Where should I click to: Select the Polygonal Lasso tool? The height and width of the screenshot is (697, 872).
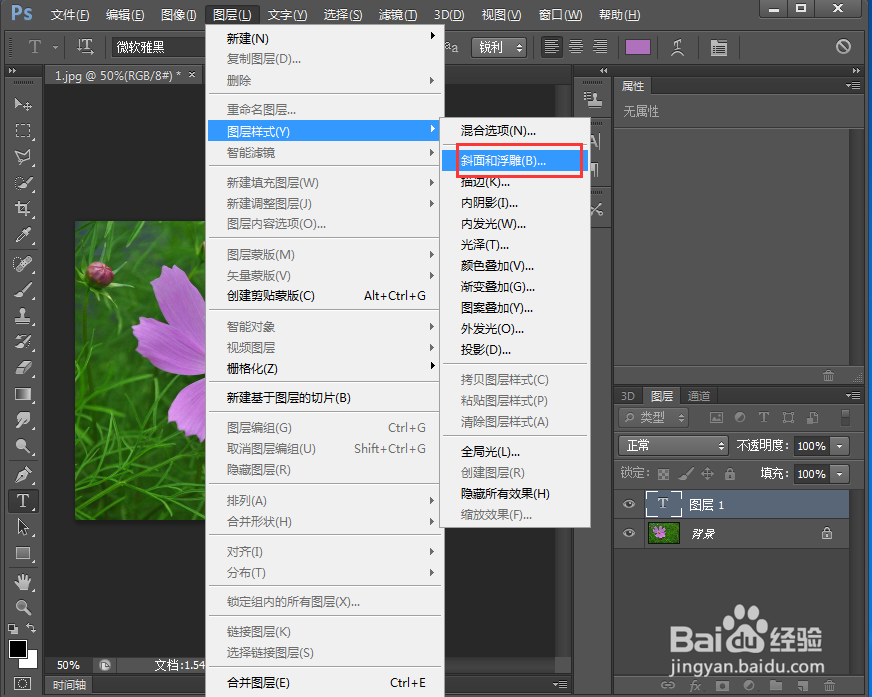(23, 157)
